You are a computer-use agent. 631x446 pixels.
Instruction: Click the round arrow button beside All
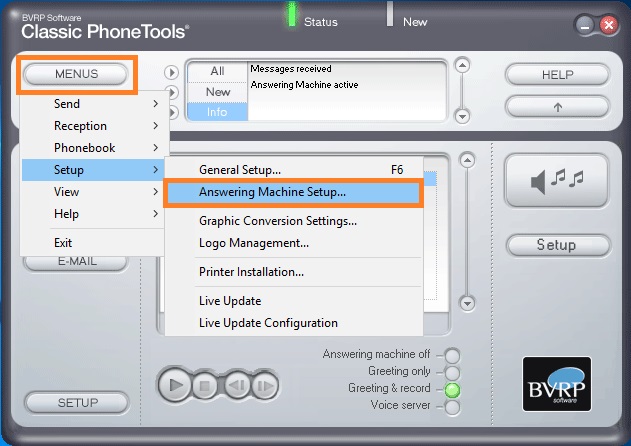[171, 72]
